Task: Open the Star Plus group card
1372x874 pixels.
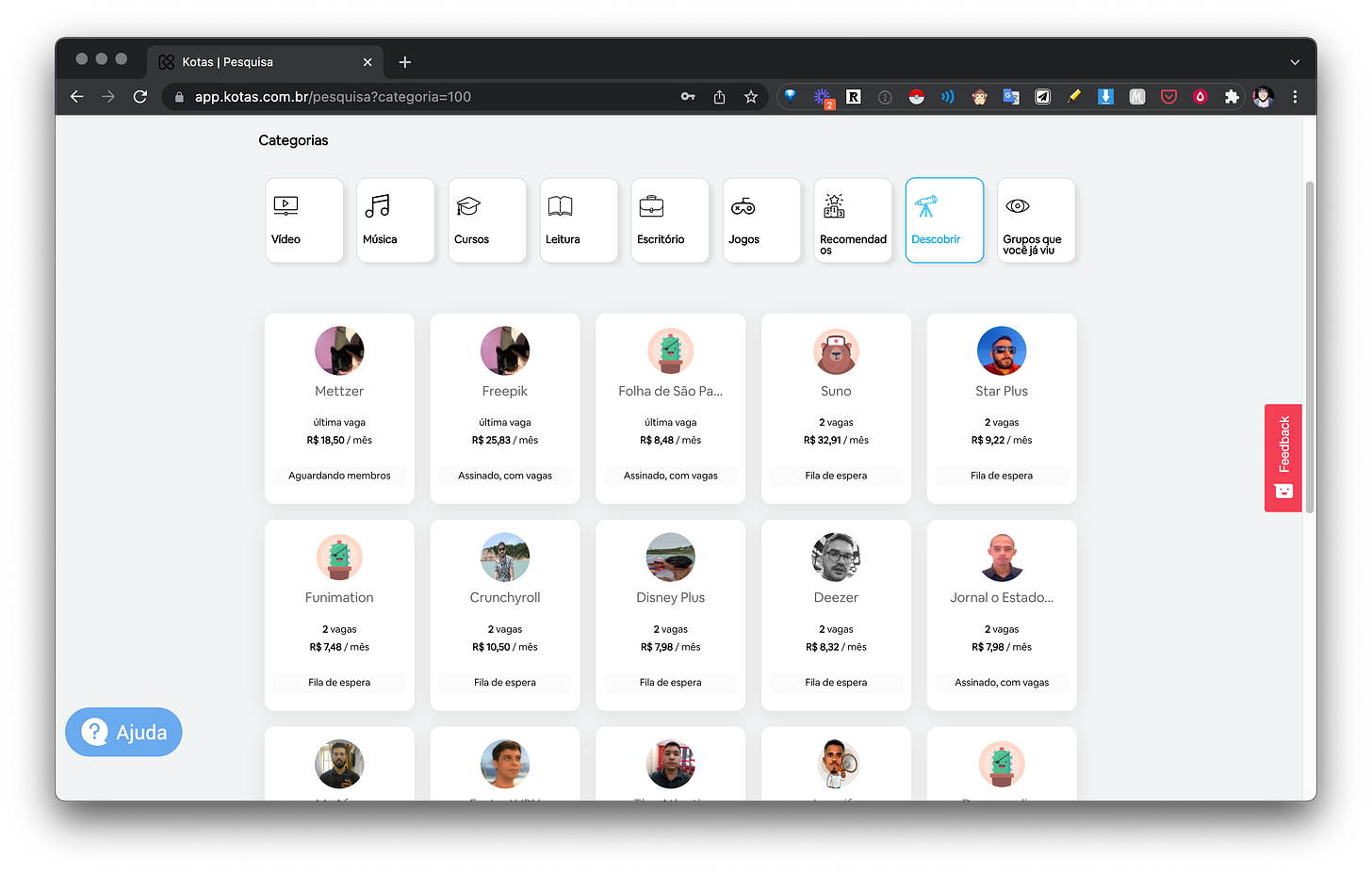Action: 1002,408
